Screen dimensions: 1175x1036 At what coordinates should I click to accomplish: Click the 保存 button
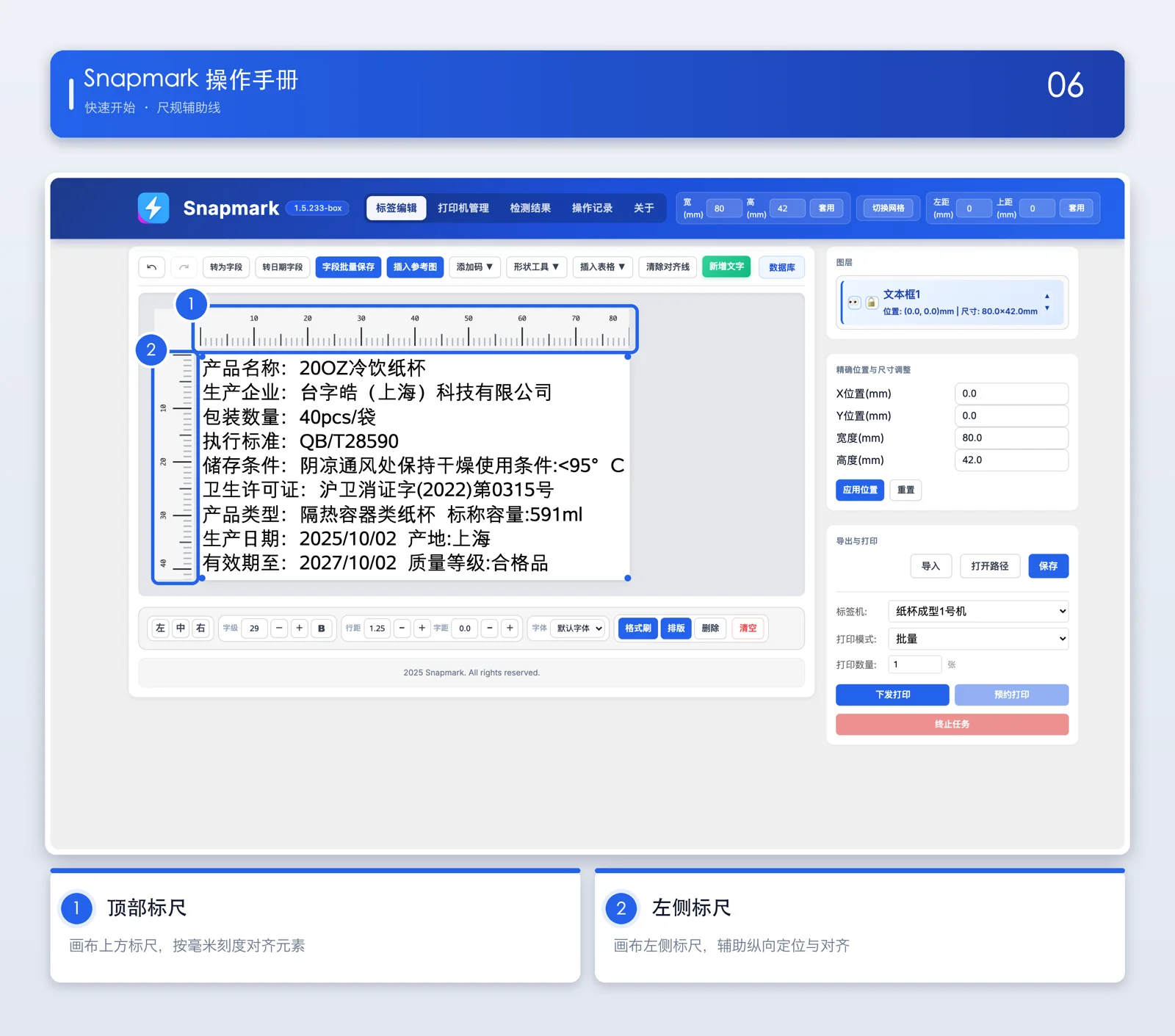point(1048,566)
